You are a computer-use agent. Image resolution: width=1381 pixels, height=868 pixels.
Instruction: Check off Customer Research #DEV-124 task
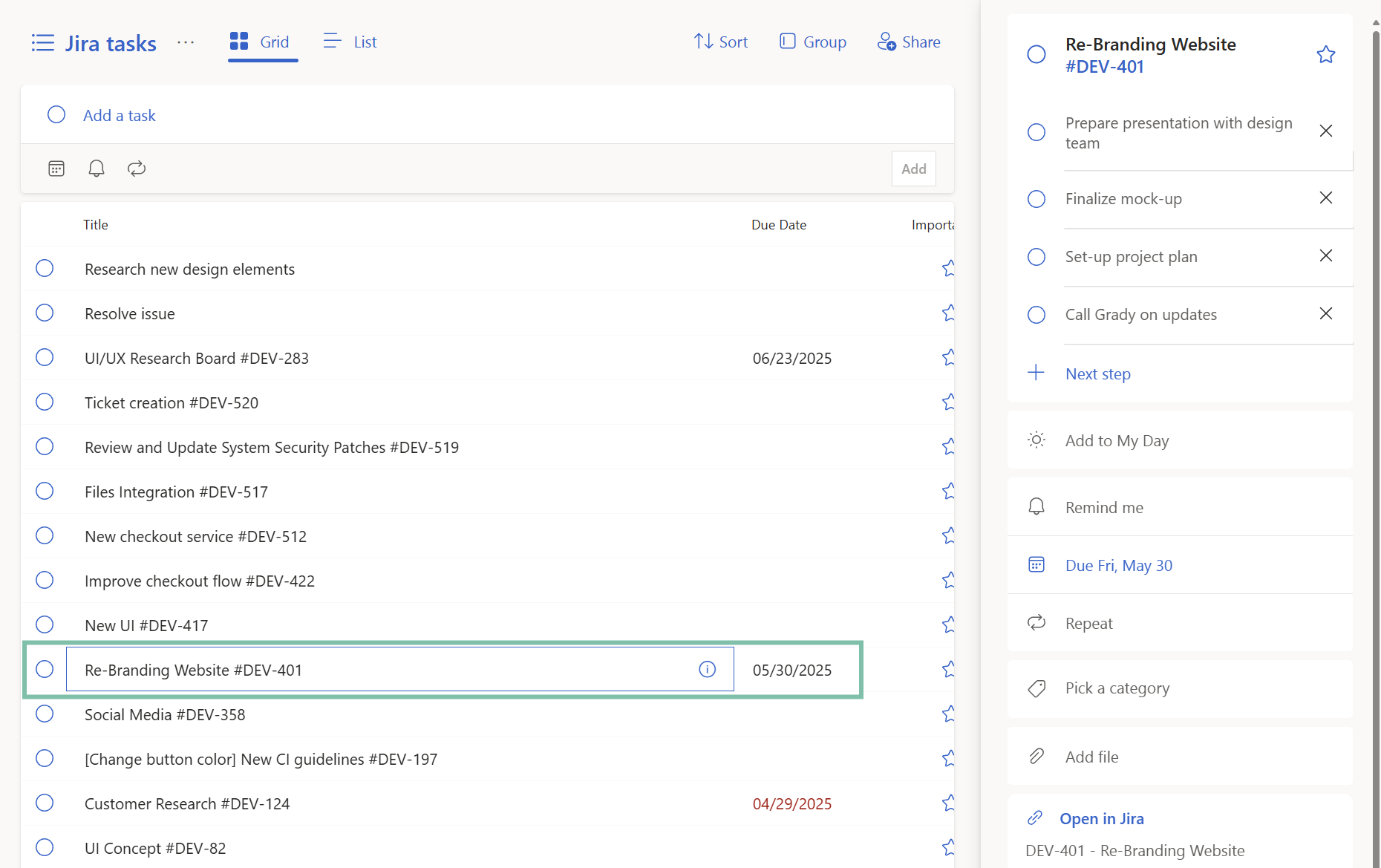[x=45, y=803]
